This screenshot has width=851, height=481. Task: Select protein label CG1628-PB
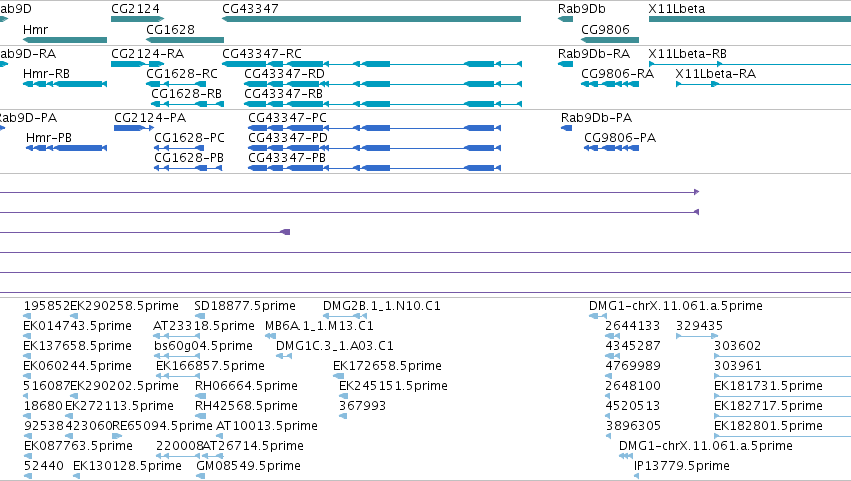click(189, 157)
